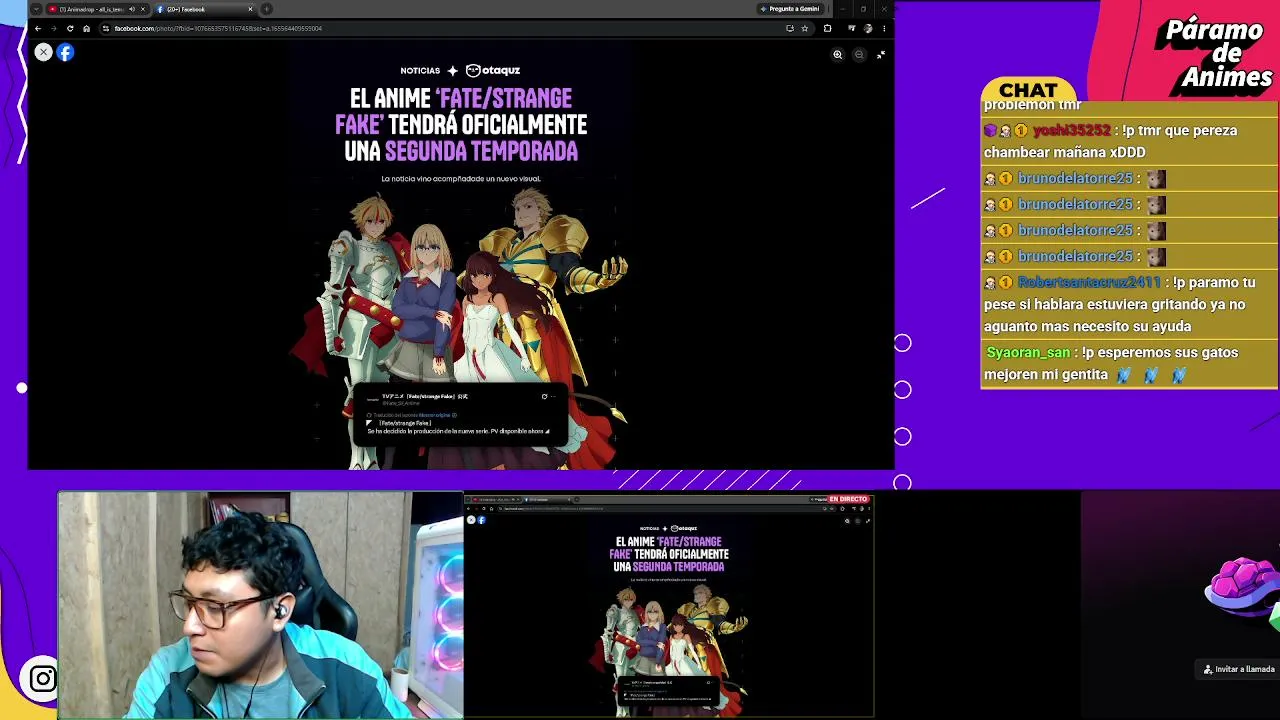
Task: Click the Robertsantacruz2411 chat username
Action: (x=1089, y=282)
